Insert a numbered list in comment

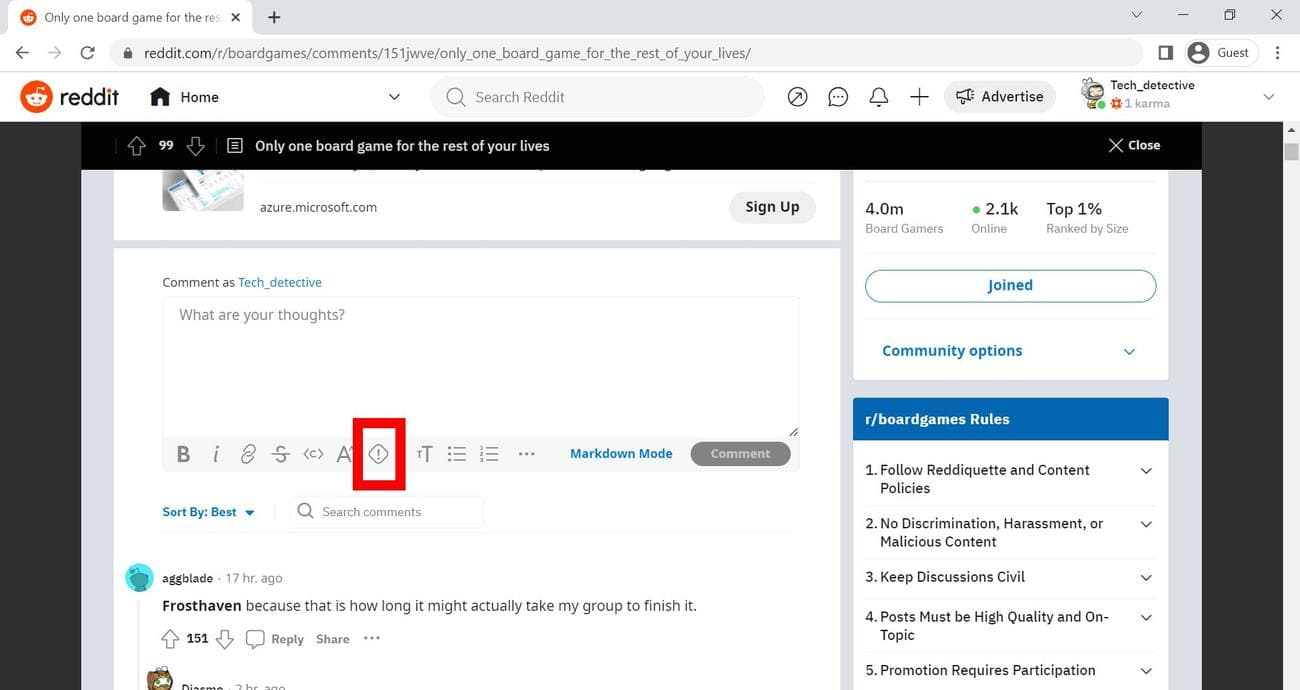click(x=489, y=454)
